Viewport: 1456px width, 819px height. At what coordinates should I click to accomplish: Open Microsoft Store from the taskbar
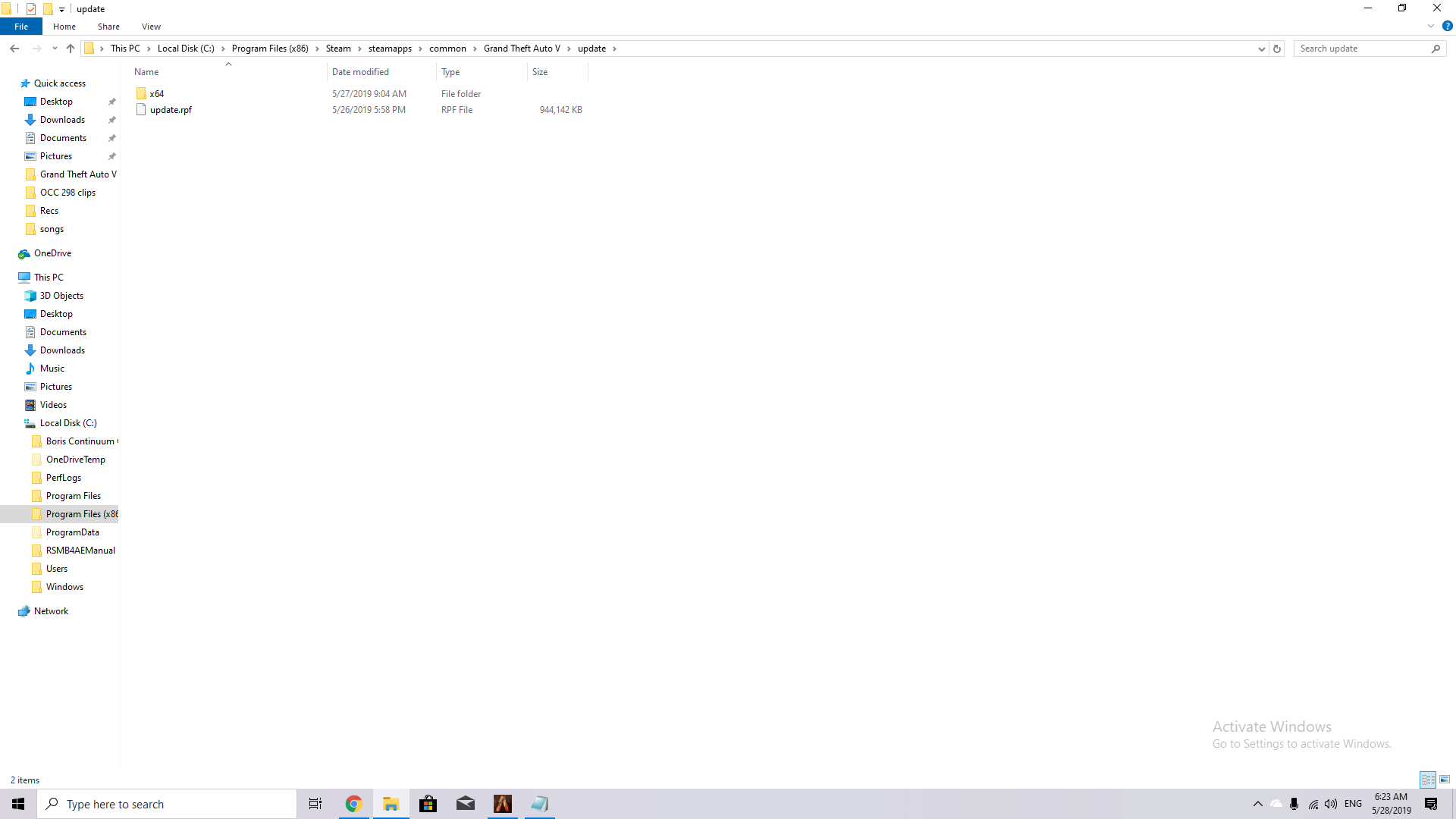click(x=428, y=804)
